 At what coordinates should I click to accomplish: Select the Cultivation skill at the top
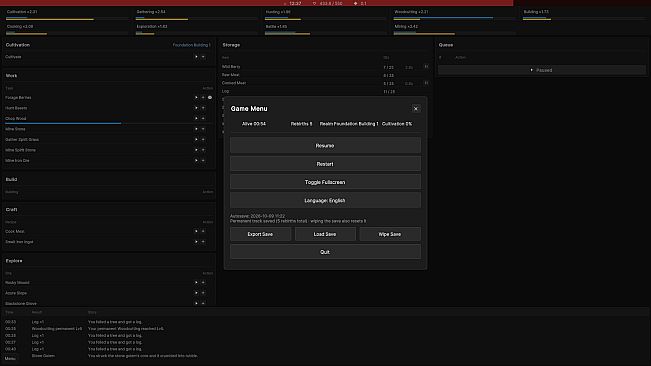[22, 12]
